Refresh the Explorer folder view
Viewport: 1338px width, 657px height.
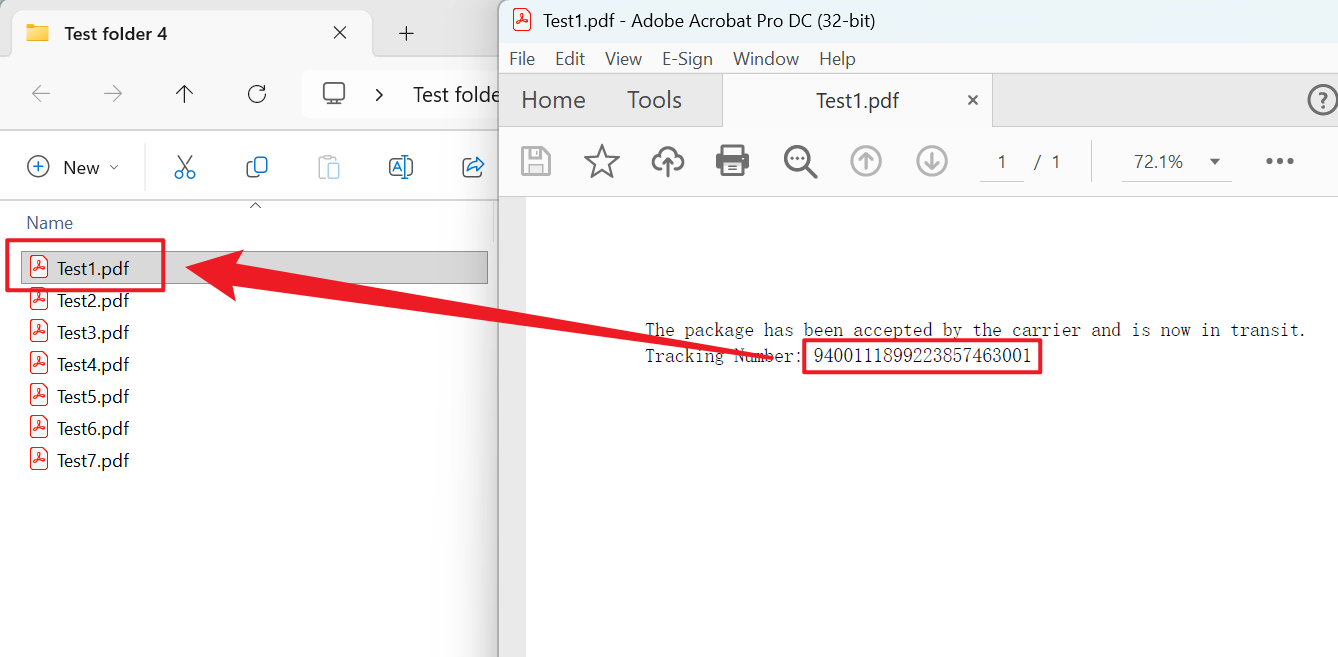tap(257, 94)
